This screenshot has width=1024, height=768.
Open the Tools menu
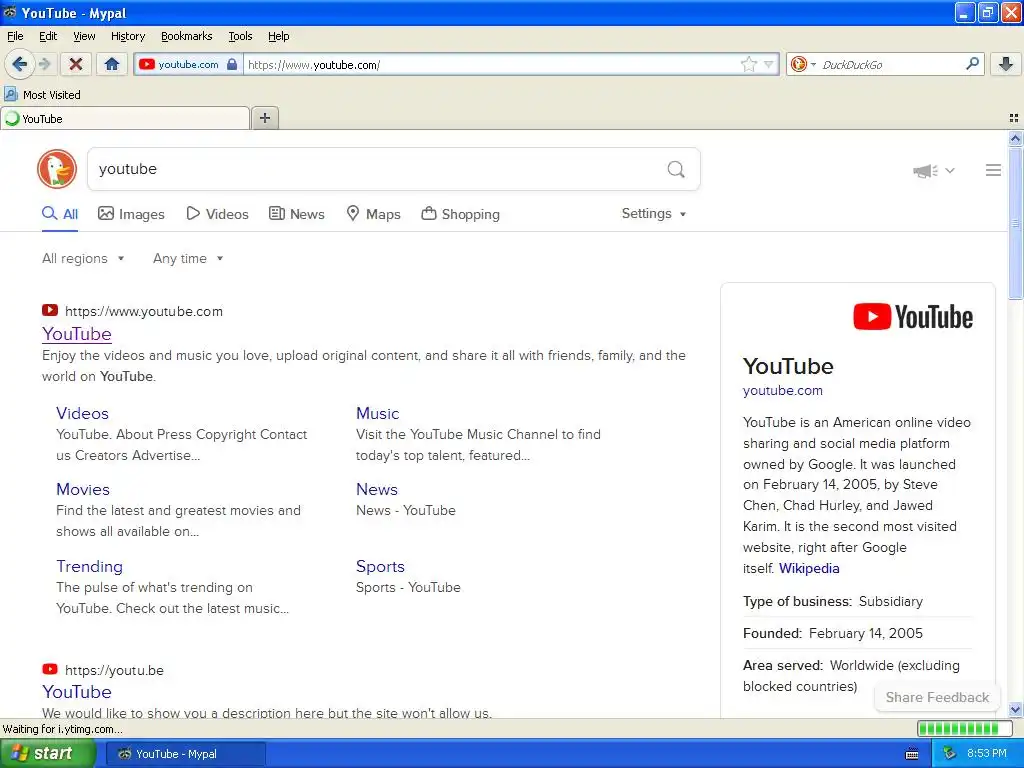tap(240, 36)
